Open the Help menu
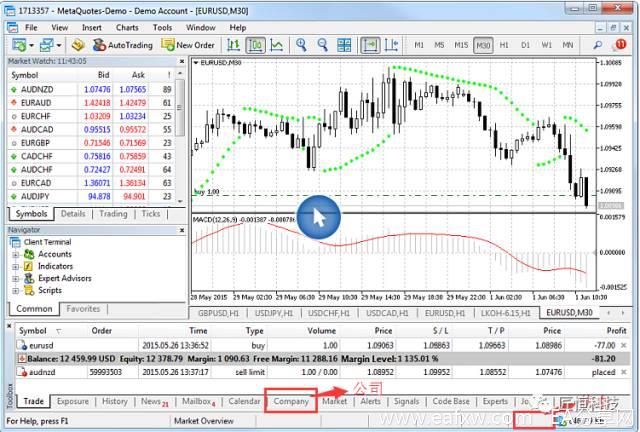 click(x=238, y=27)
